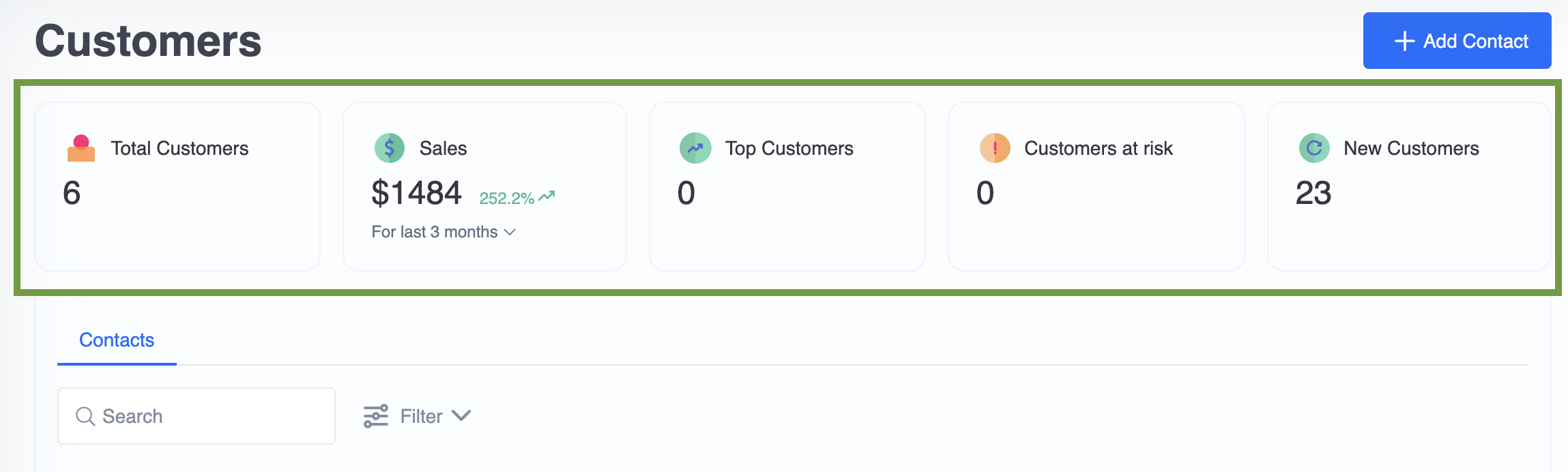Switch to the Contacts tab
This screenshot has height=472, width=1568.
117,340
